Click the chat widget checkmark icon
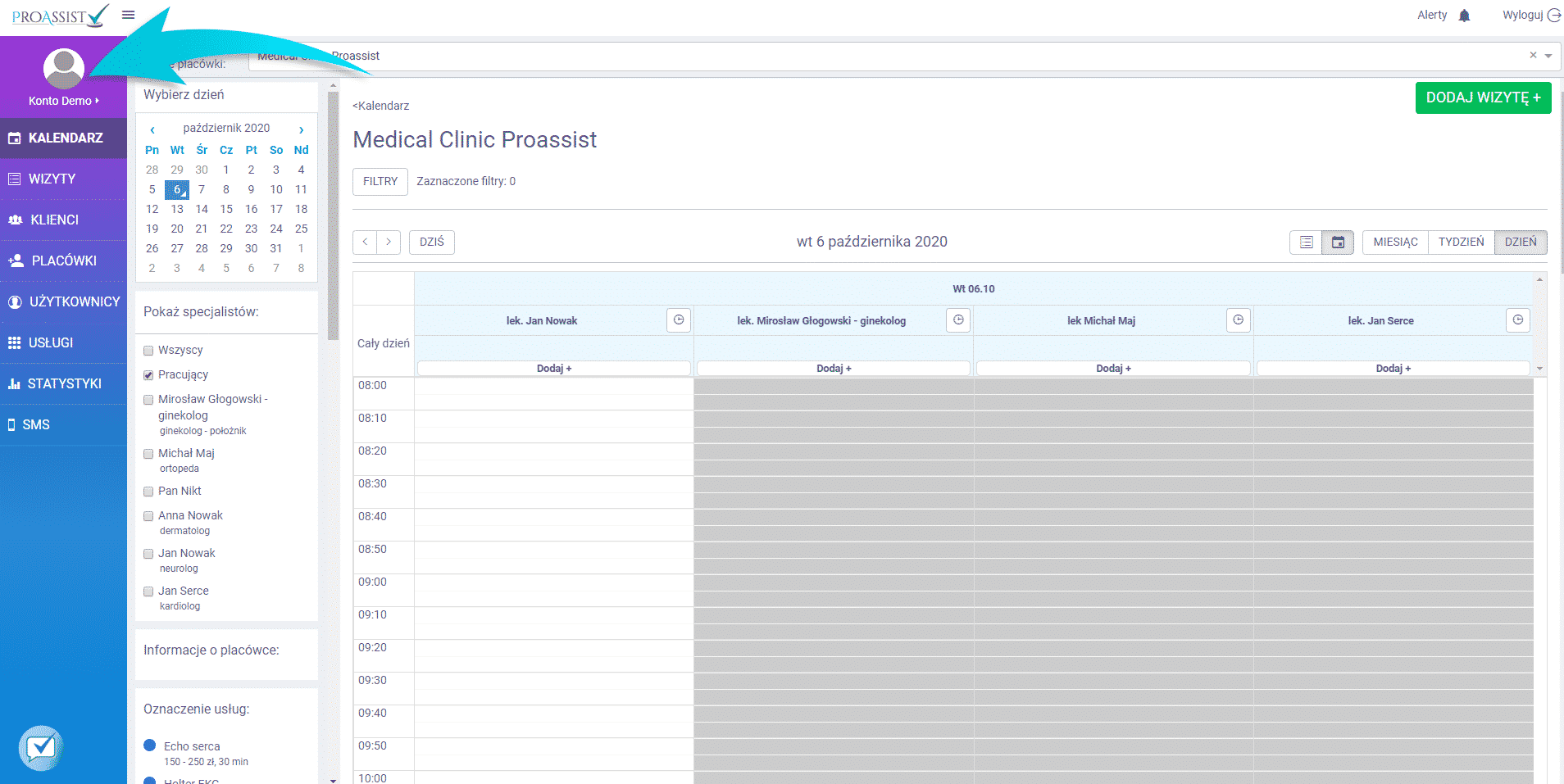 (x=40, y=748)
